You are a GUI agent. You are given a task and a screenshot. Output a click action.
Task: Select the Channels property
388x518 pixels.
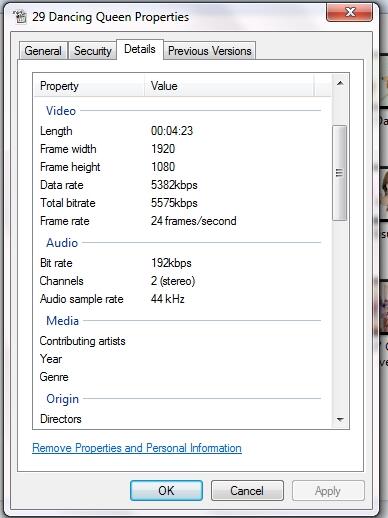(62, 281)
